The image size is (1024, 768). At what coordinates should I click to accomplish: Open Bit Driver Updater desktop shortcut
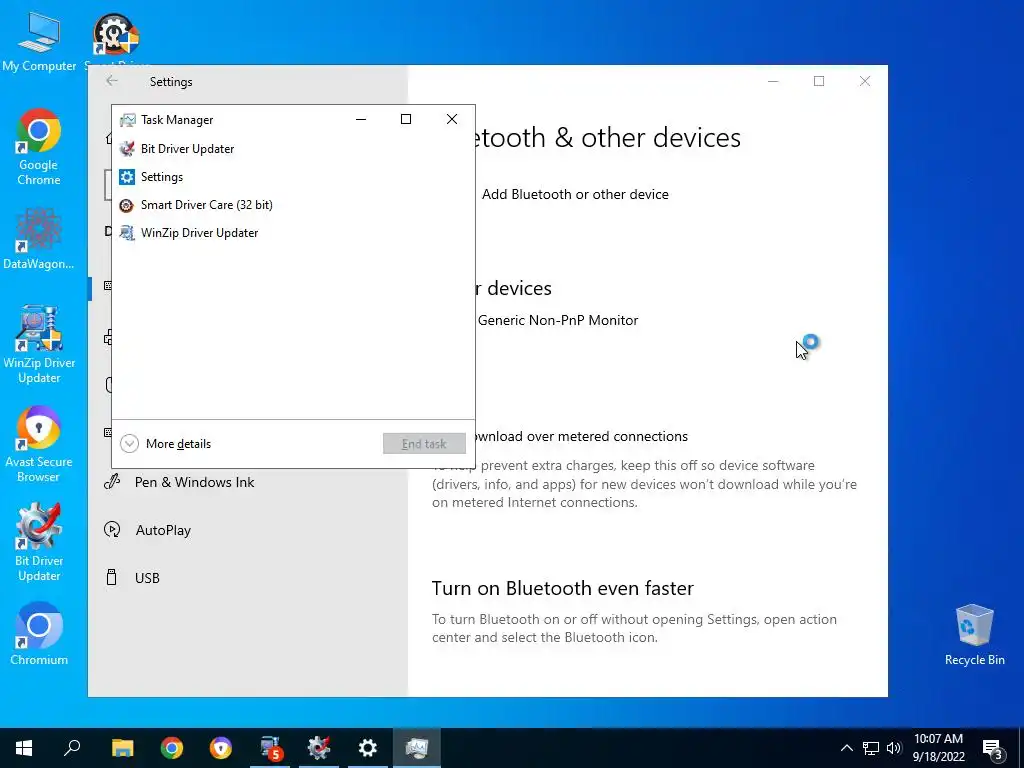(x=39, y=542)
